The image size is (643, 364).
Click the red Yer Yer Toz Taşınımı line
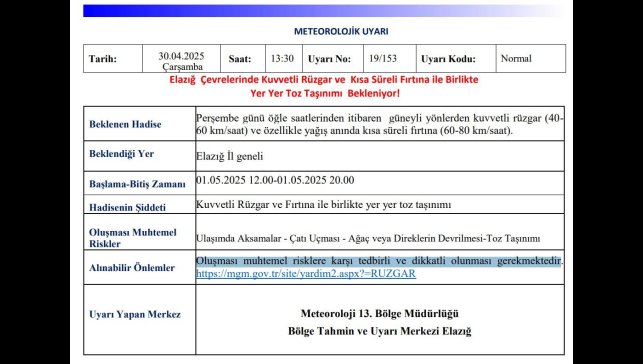point(325,93)
